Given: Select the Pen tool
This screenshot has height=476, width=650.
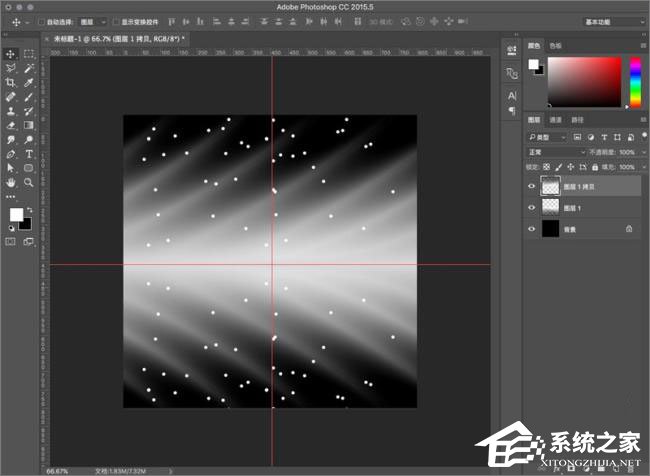Looking at the screenshot, I should (10, 154).
